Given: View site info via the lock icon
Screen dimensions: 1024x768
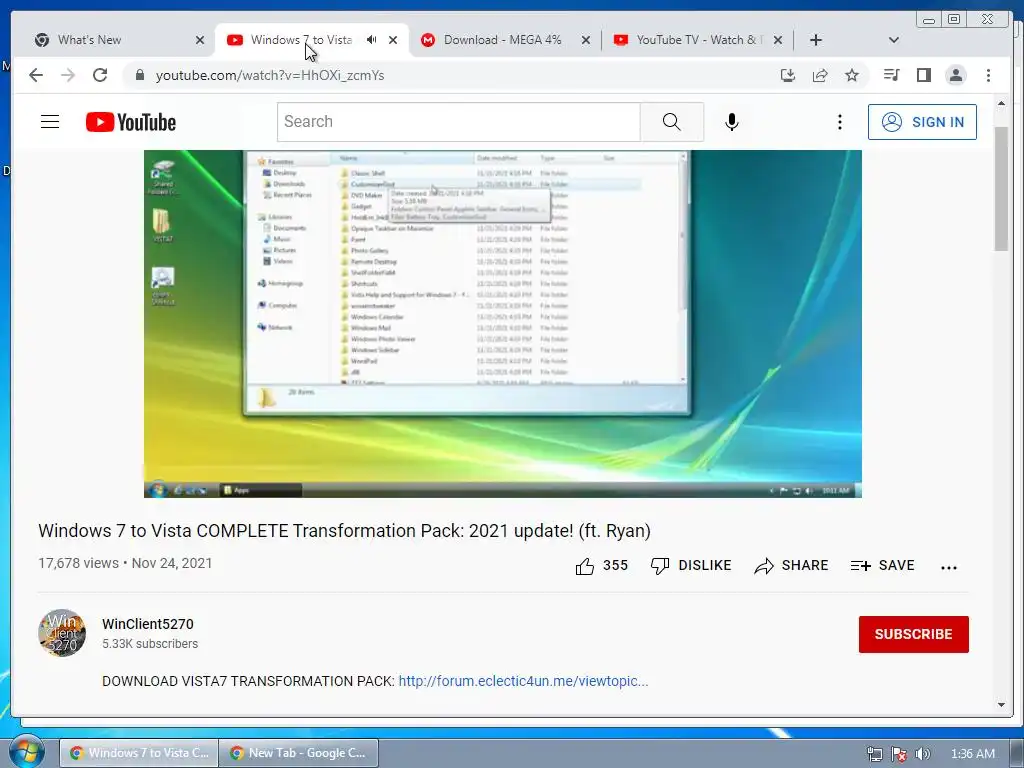Looking at the screenshot, I should (139, 75).
